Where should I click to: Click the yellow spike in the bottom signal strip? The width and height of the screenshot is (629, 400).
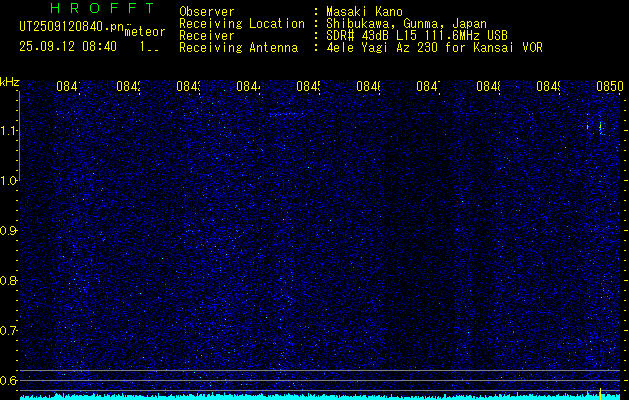tap(600, 394)
